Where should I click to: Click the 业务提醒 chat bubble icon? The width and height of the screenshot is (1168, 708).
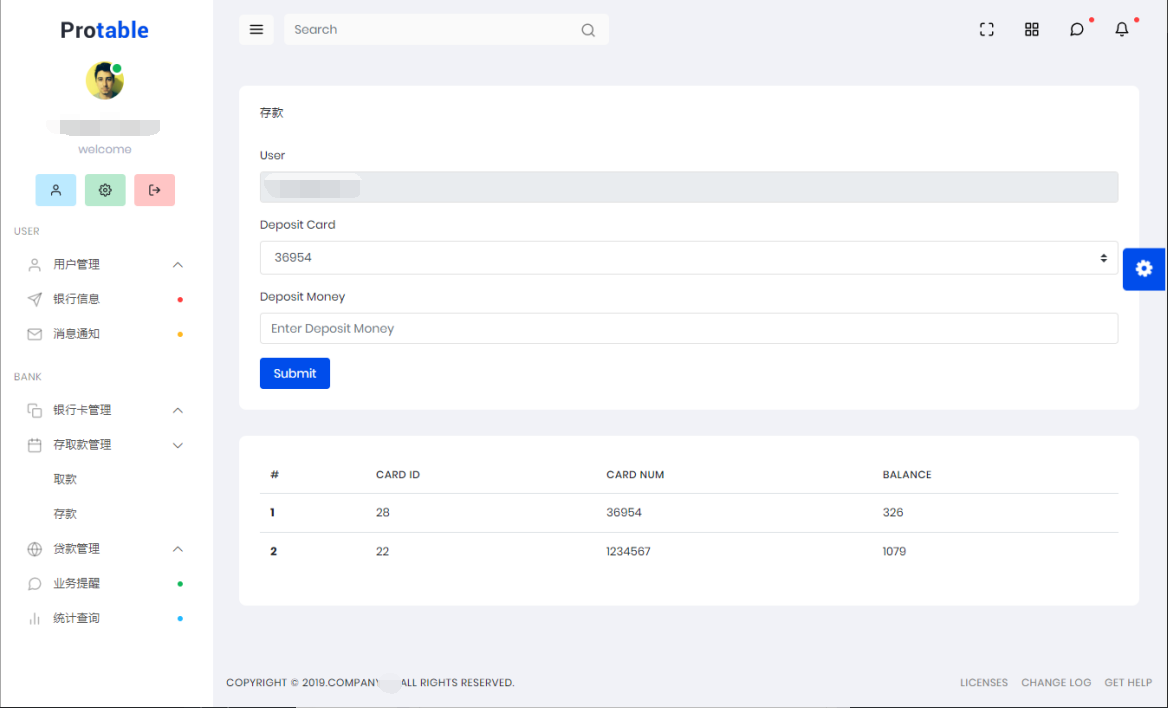pyautogui.click(x=34, y=584)
